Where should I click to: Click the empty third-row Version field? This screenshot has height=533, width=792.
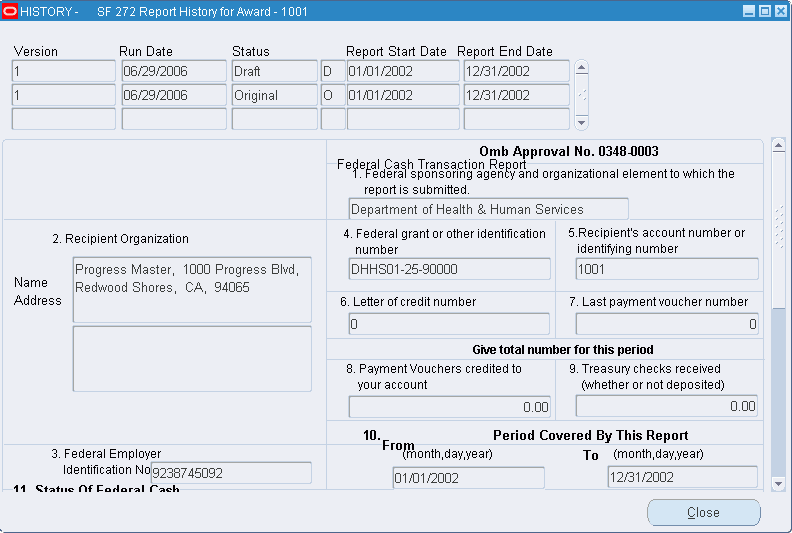64,119
